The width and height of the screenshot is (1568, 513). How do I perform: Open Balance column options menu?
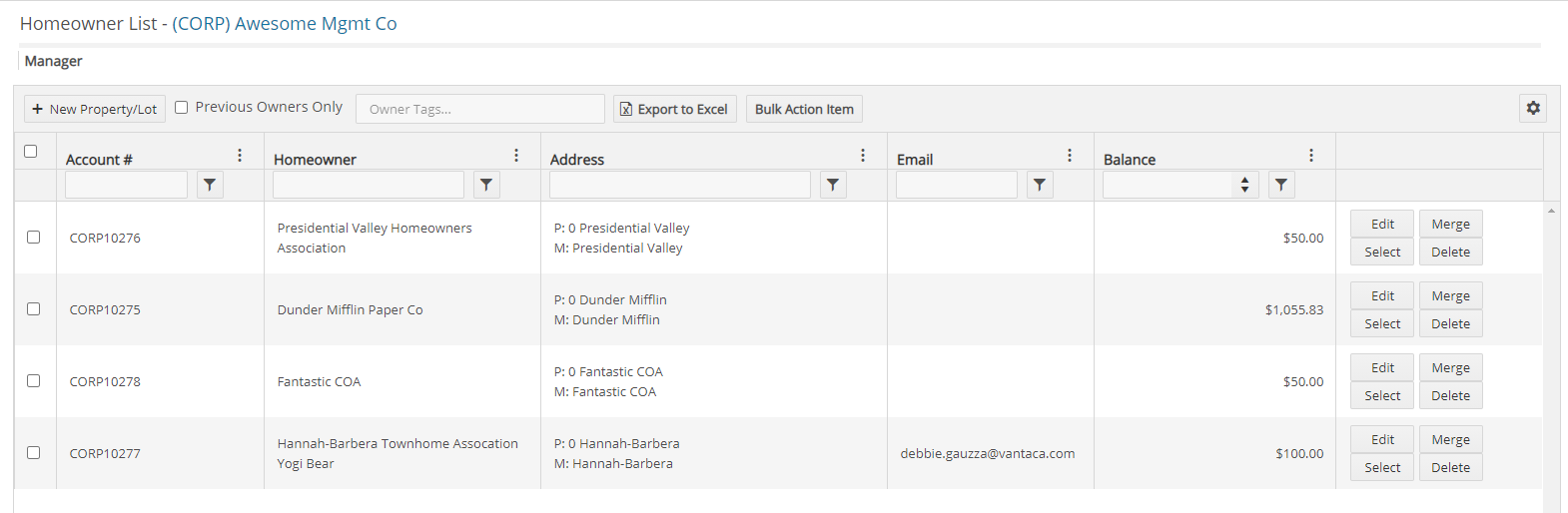1311,156
